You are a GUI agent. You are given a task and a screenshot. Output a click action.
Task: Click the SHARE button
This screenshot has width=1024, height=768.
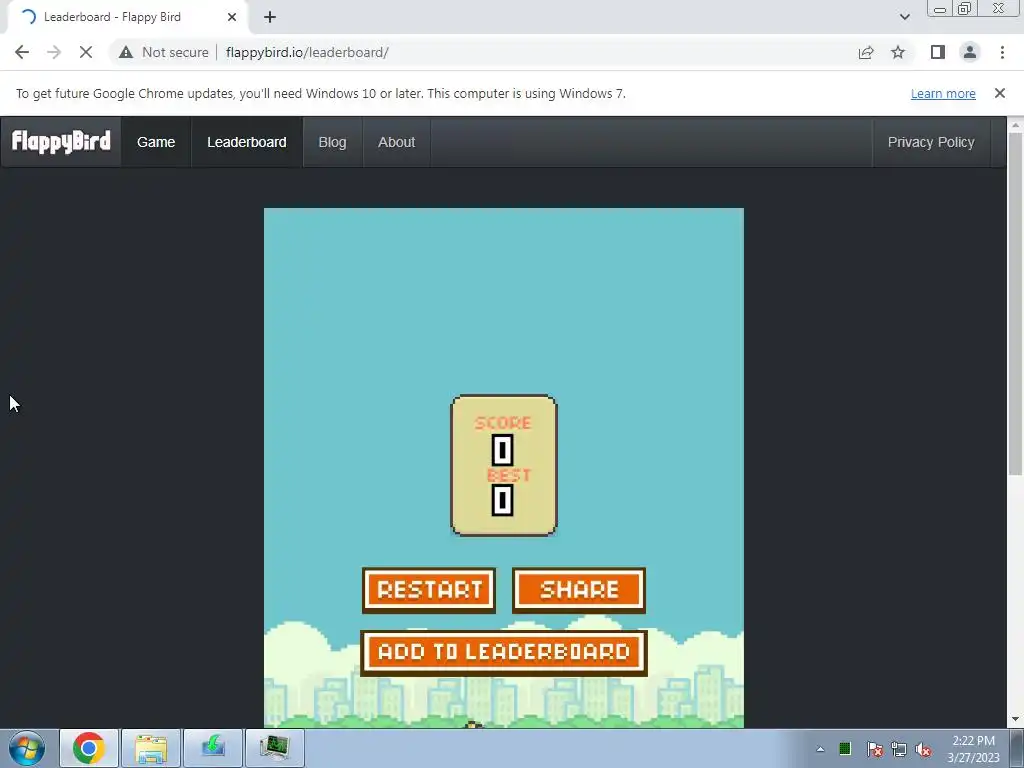tap(579, 590)
